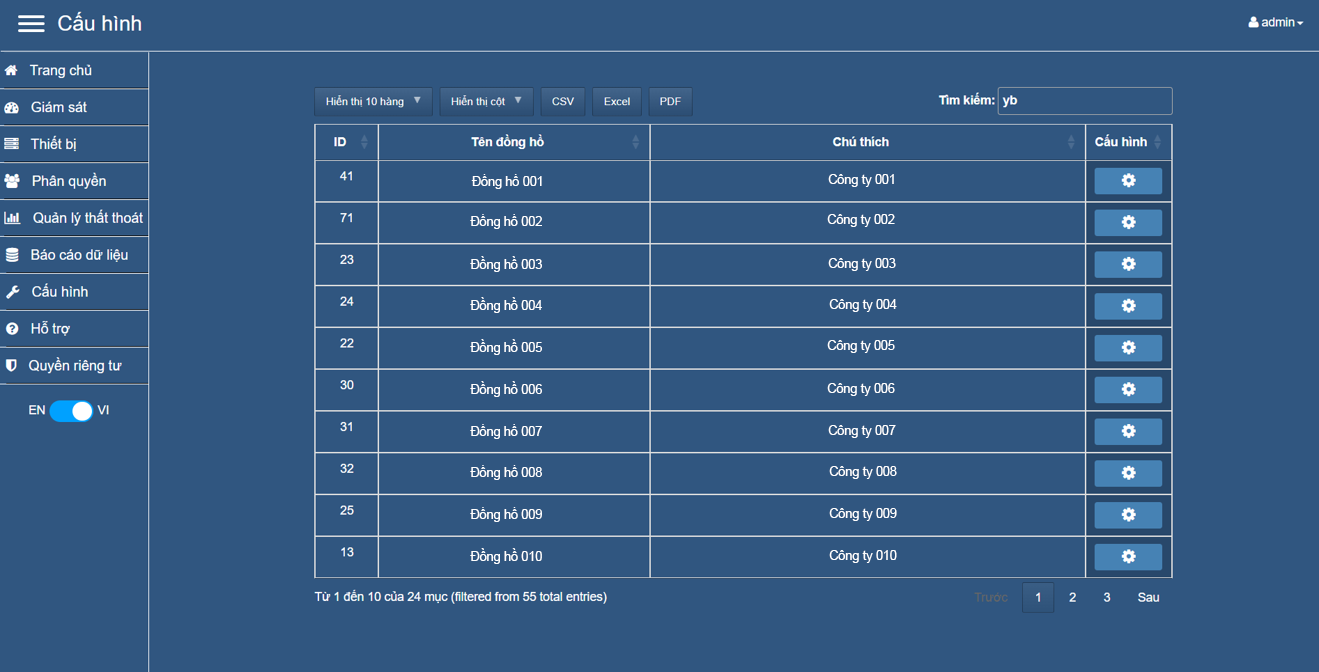Export table using the CSV button
Screen dimensions: 1319x672
pyautogui.click(x=563, y=101)
